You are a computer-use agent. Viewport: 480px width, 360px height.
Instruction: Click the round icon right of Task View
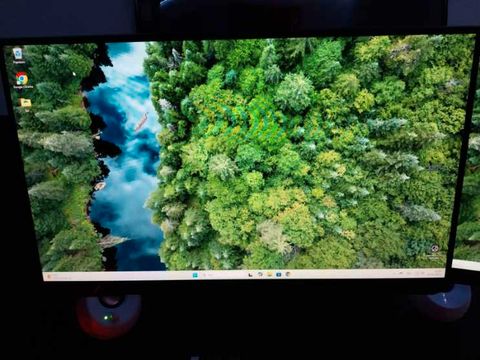point(260,274)
